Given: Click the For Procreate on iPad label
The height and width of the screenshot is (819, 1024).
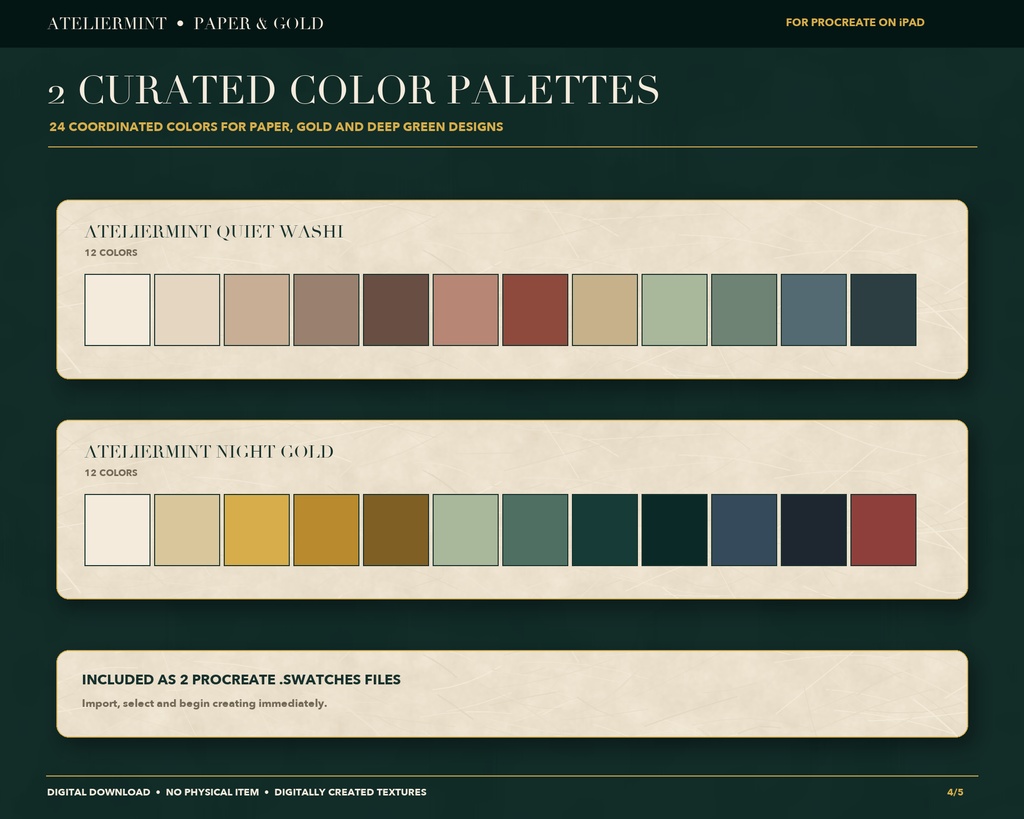Looking at the screenshot, I should pyautogui.click(x=855, y=22).
